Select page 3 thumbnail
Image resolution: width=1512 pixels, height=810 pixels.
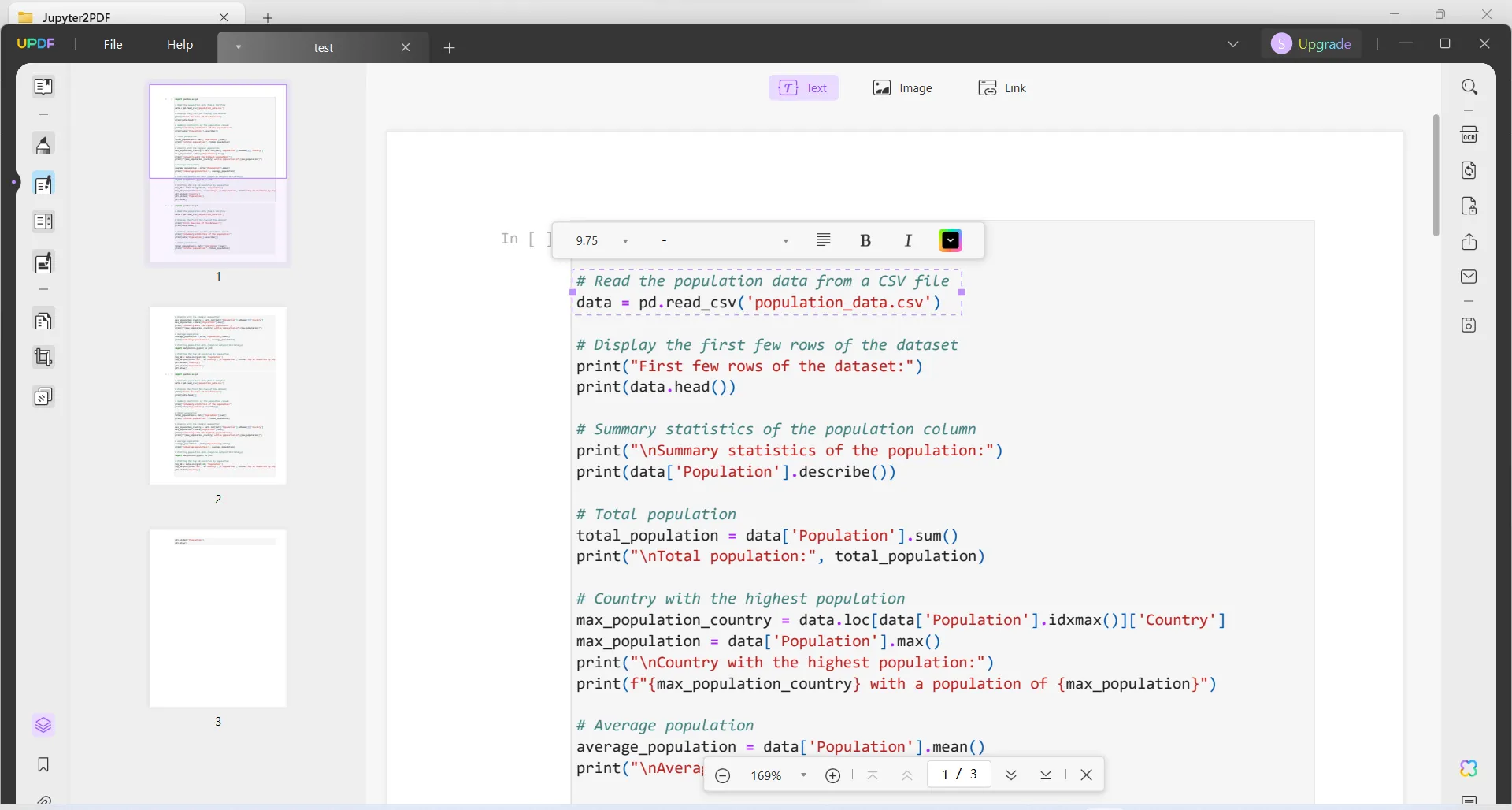click(x=218, y=619)
